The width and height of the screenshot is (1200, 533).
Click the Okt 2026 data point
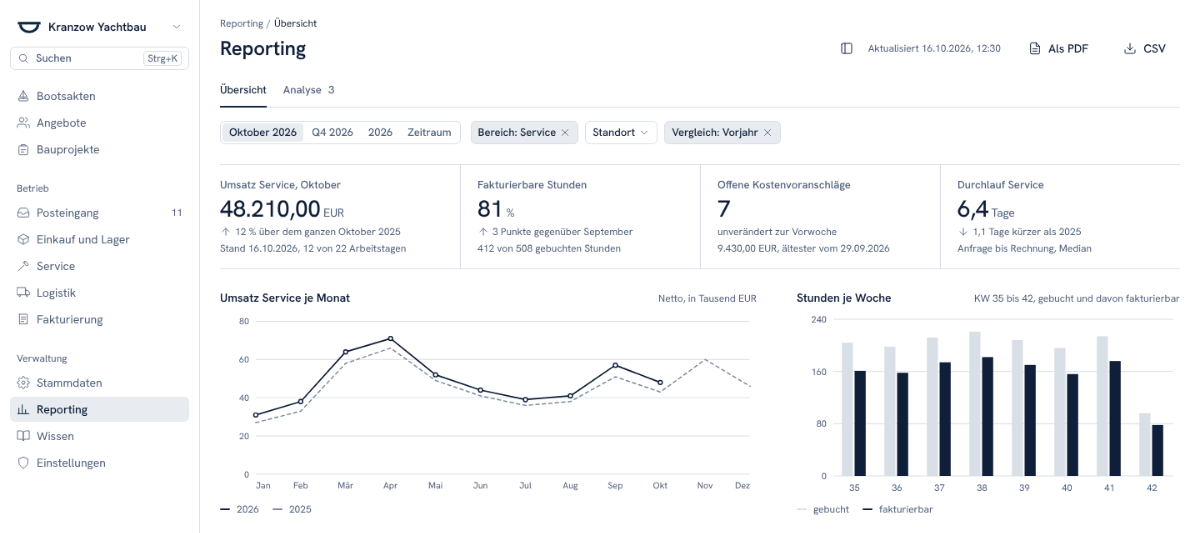point(660,382)
